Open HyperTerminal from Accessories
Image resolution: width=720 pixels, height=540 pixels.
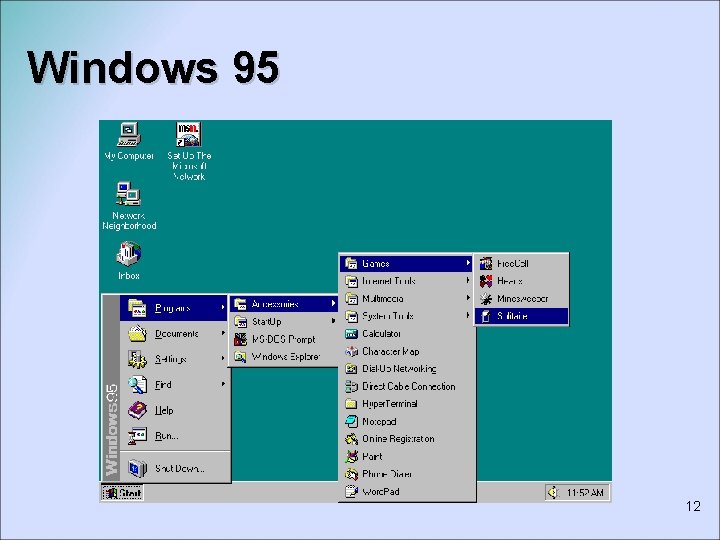pyautogui.click(x=406, y=404)
